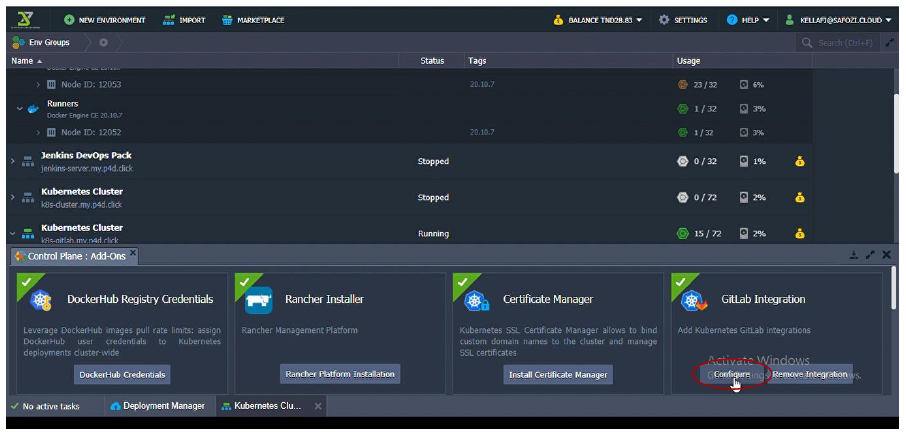The width and height of the screenshot is (906, 439).
Task: Expand the stopped k8s-cluster Kubernetes Cluster
Action: pos(13,198)
